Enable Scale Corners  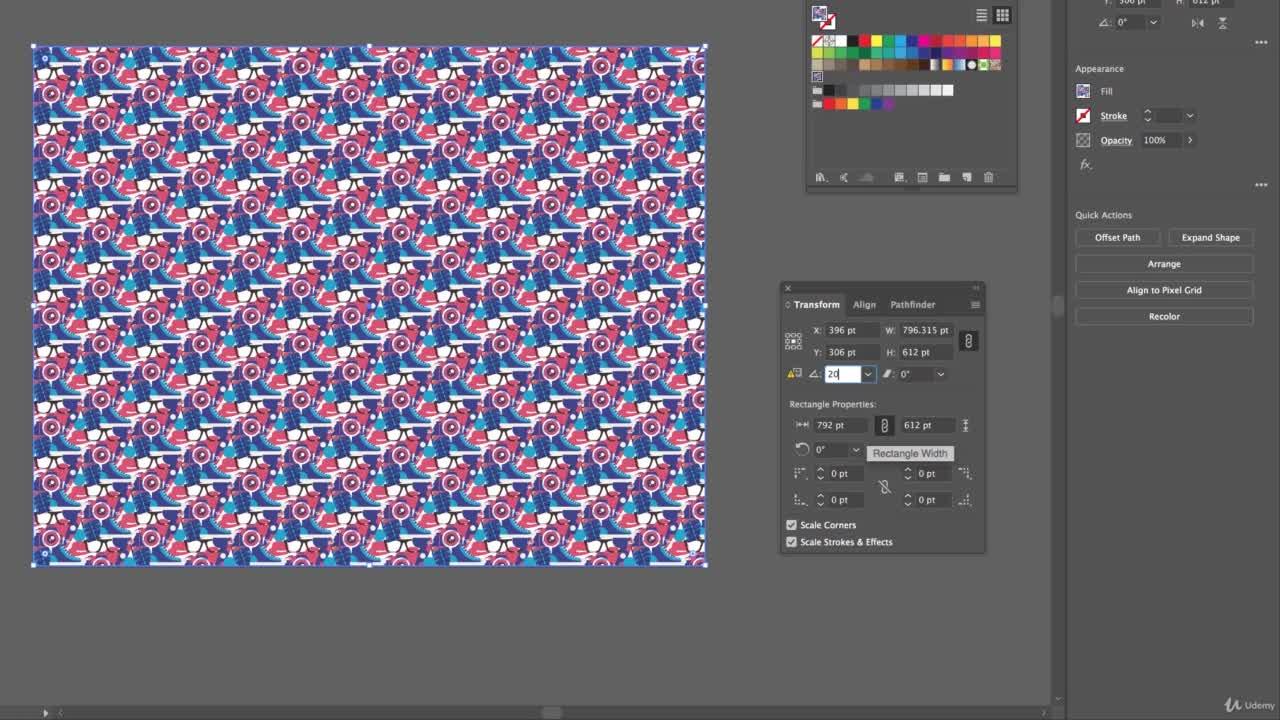(x=791, y=525)
